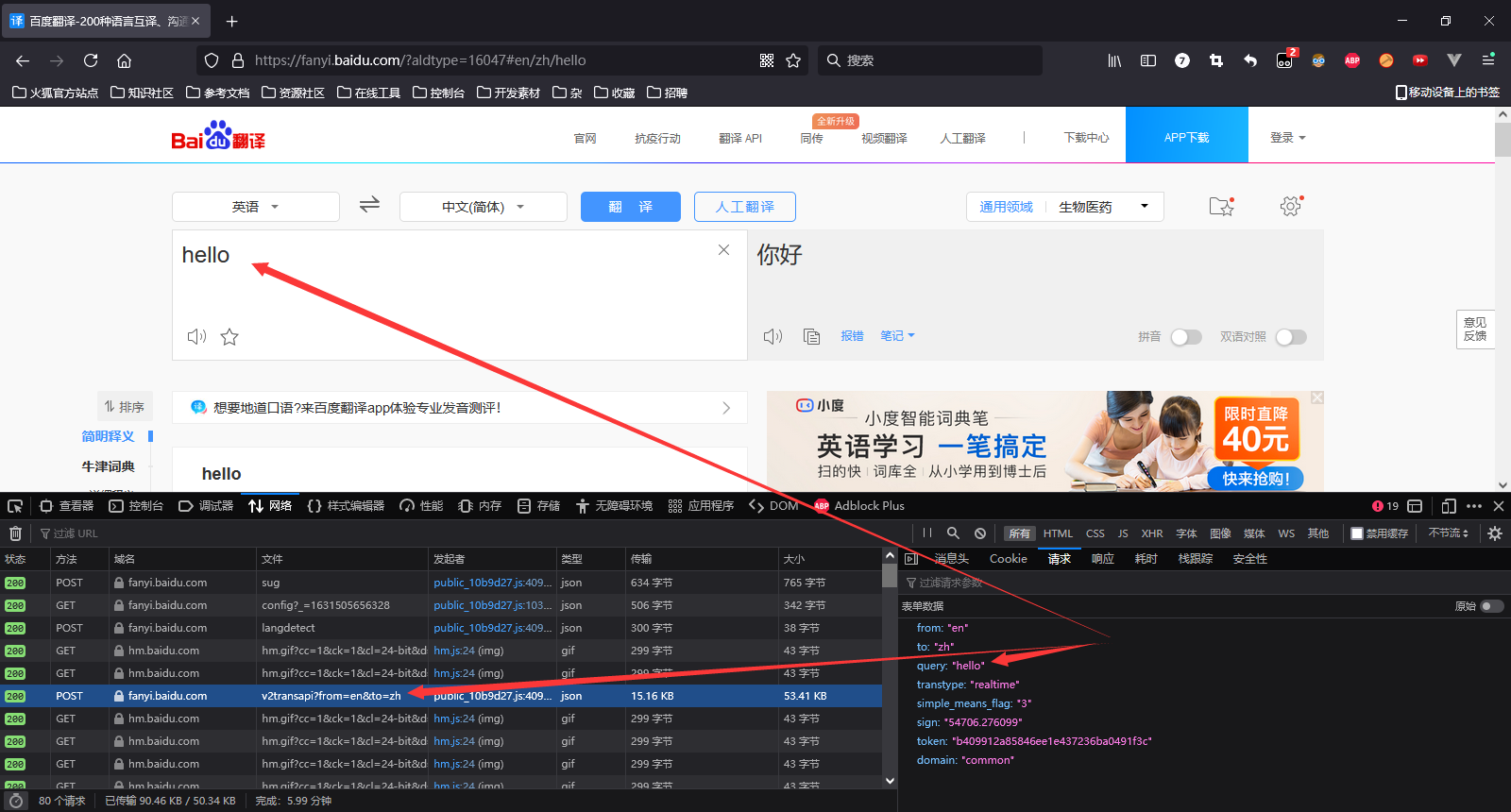Open the favorites folder star icon
Viewport: 1511px width, 812px height.
tap(1222, 206)
